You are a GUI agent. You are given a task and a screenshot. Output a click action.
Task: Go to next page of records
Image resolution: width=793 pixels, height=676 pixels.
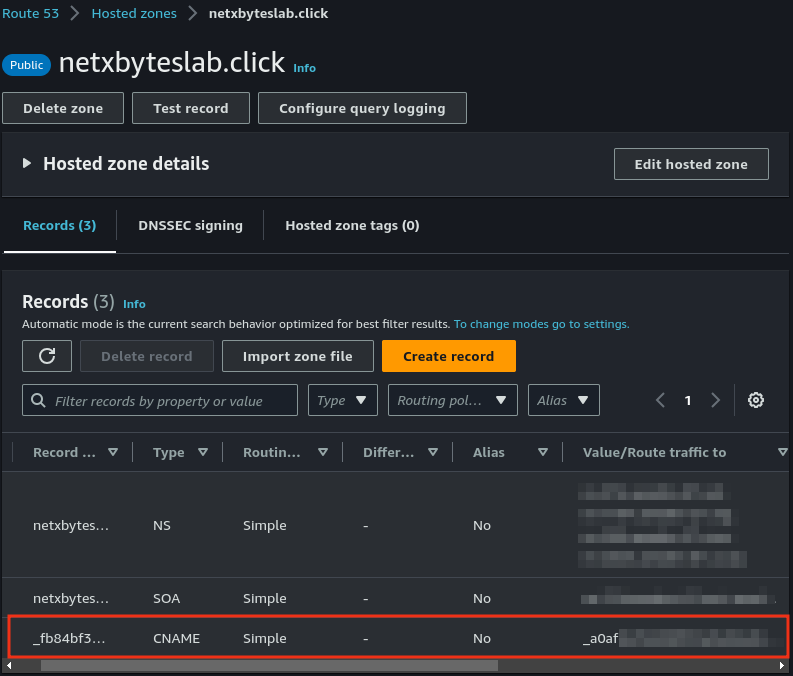[715, 400]
